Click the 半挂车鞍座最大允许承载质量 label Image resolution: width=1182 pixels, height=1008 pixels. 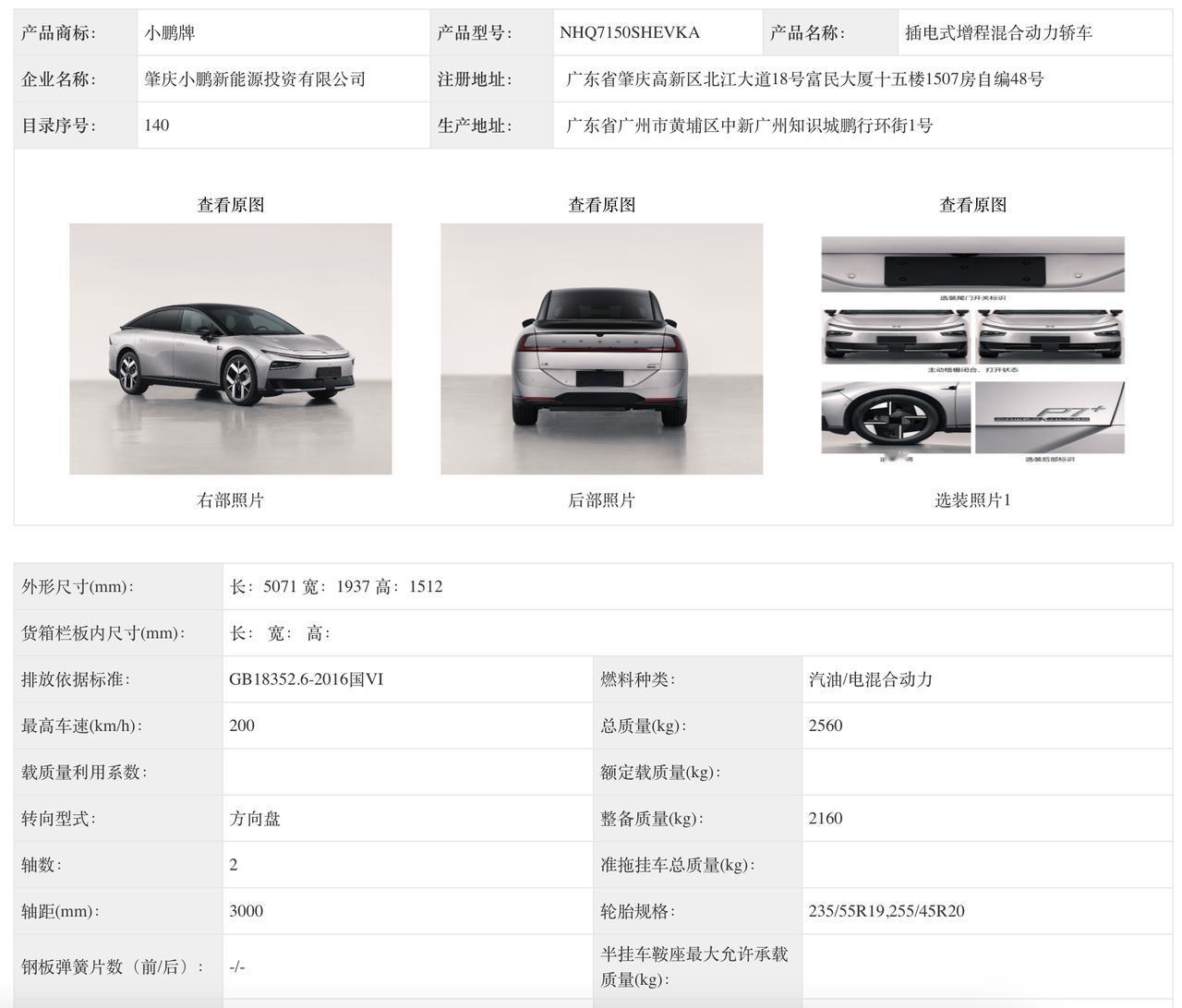(694, 966)
